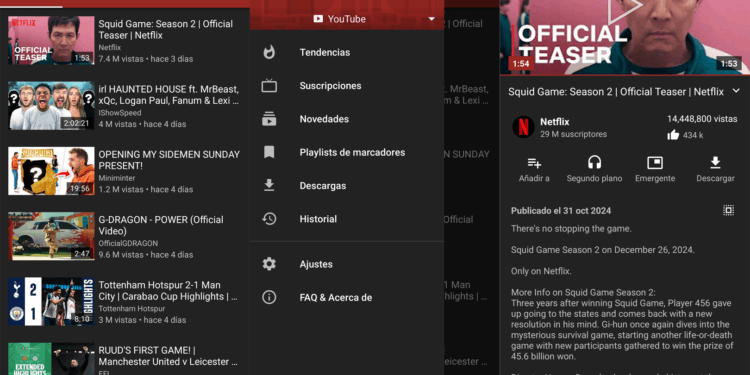
Task: Tap '14,448,800 vistas' view count
Action: 702,119
